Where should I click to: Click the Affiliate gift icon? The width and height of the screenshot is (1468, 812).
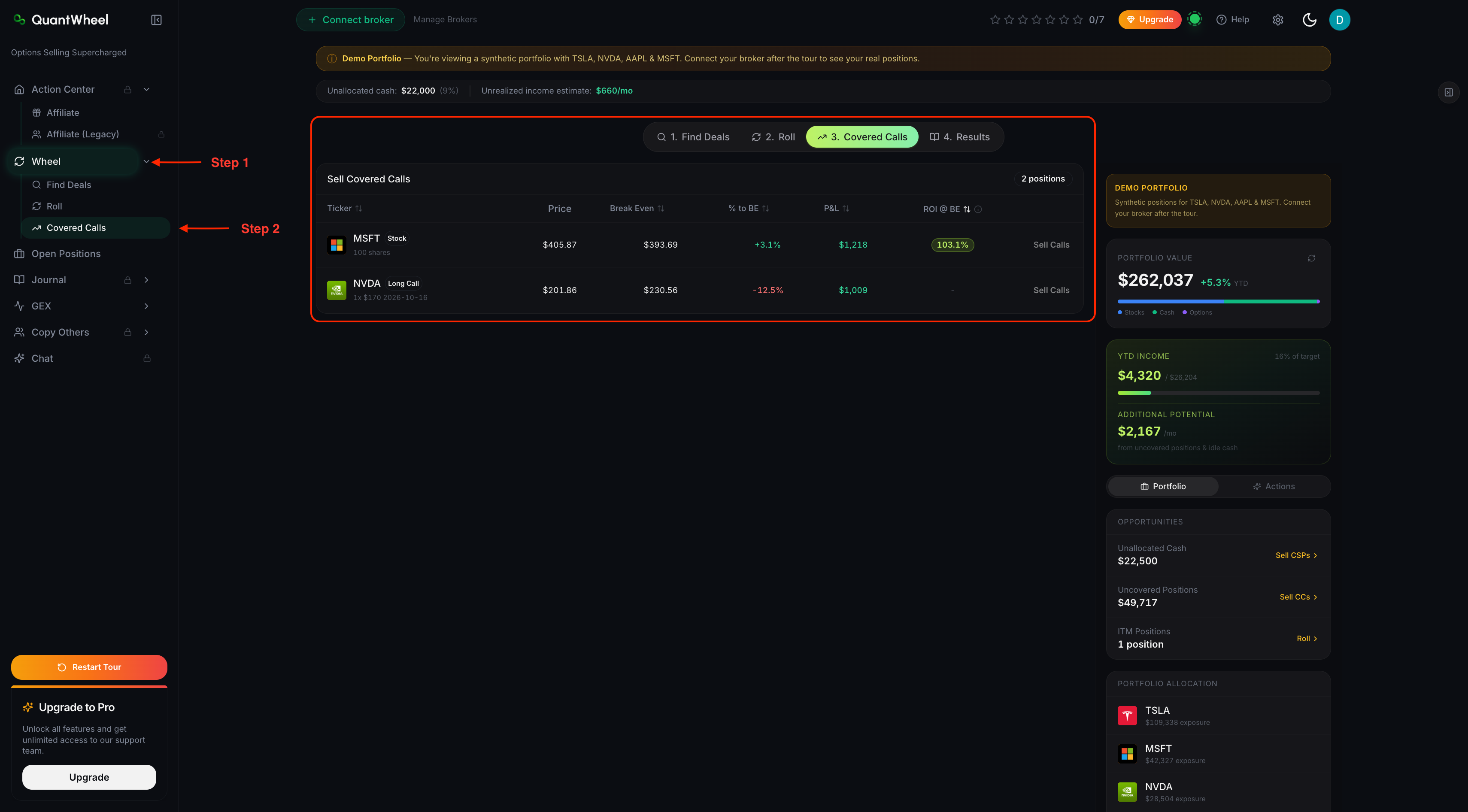click(x=36, y=113)
